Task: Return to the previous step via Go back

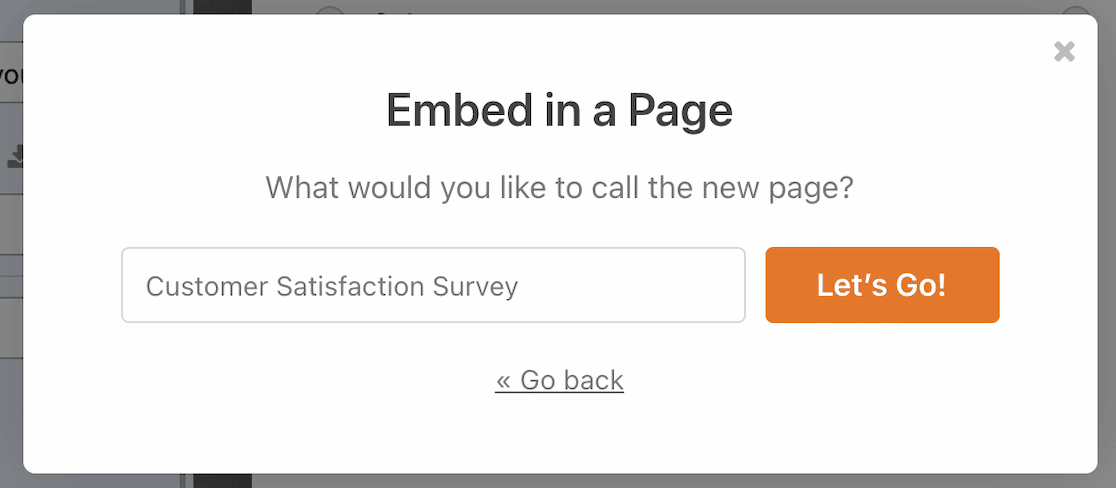Action: [x=559, y=381]
